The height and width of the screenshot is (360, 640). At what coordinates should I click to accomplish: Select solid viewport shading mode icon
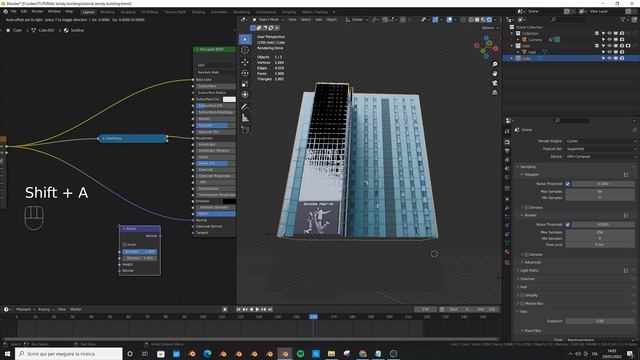(x=477, y=20)
